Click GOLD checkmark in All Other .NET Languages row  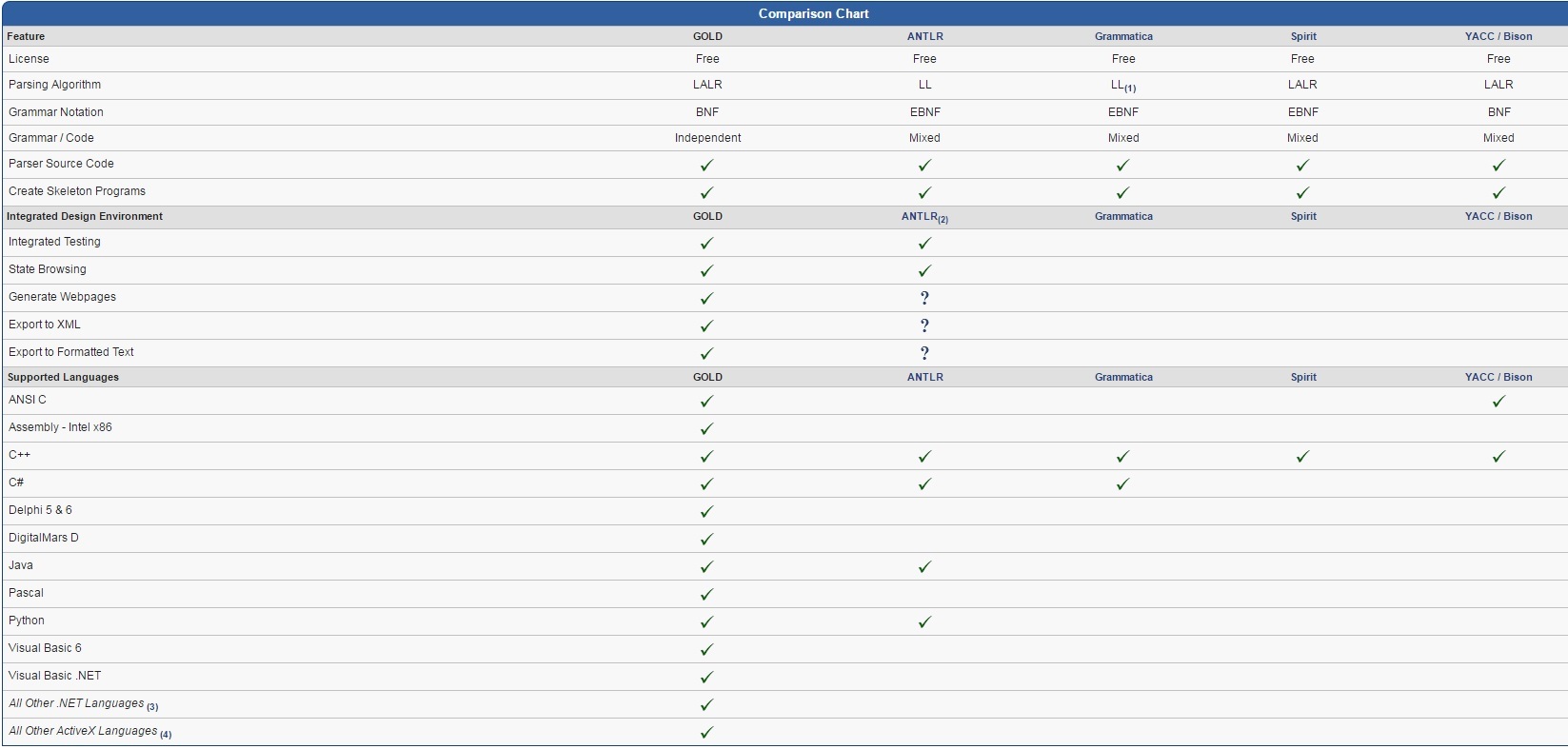[x=706, y=705]
